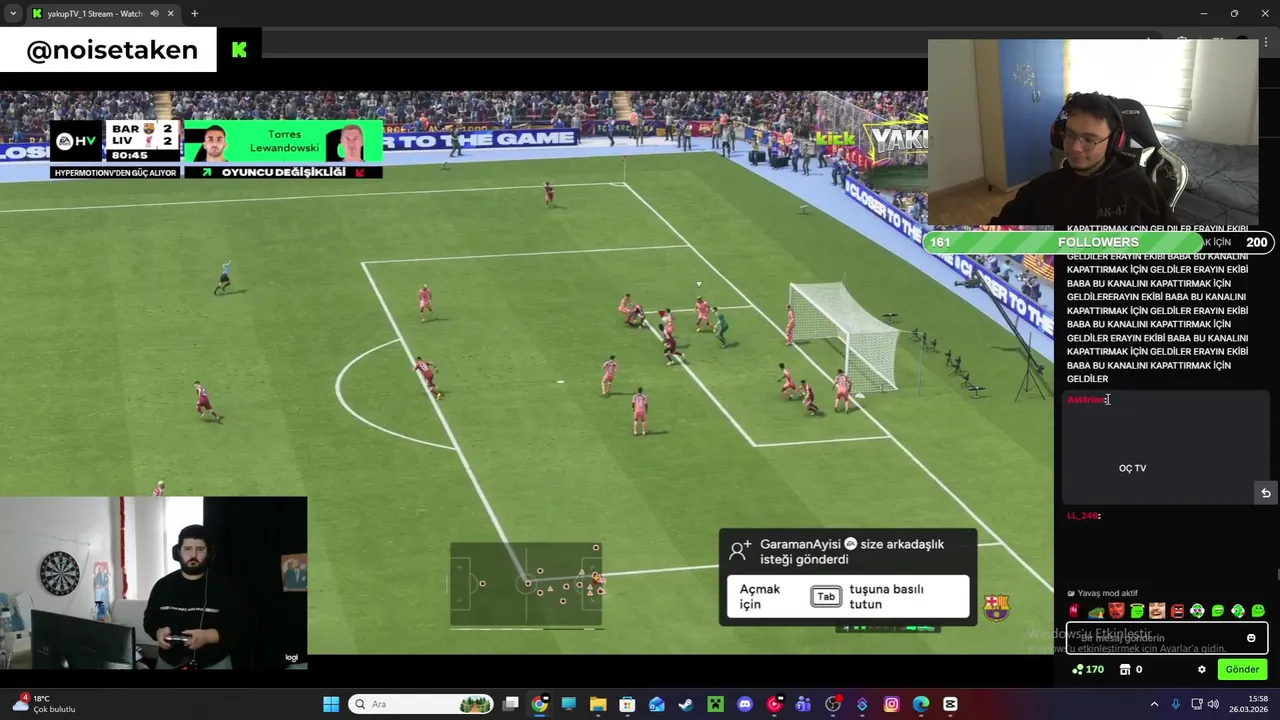Click the 'Yavaş mod aktif' notice
Screen dimensions: 1280x720
point(1103,593)
